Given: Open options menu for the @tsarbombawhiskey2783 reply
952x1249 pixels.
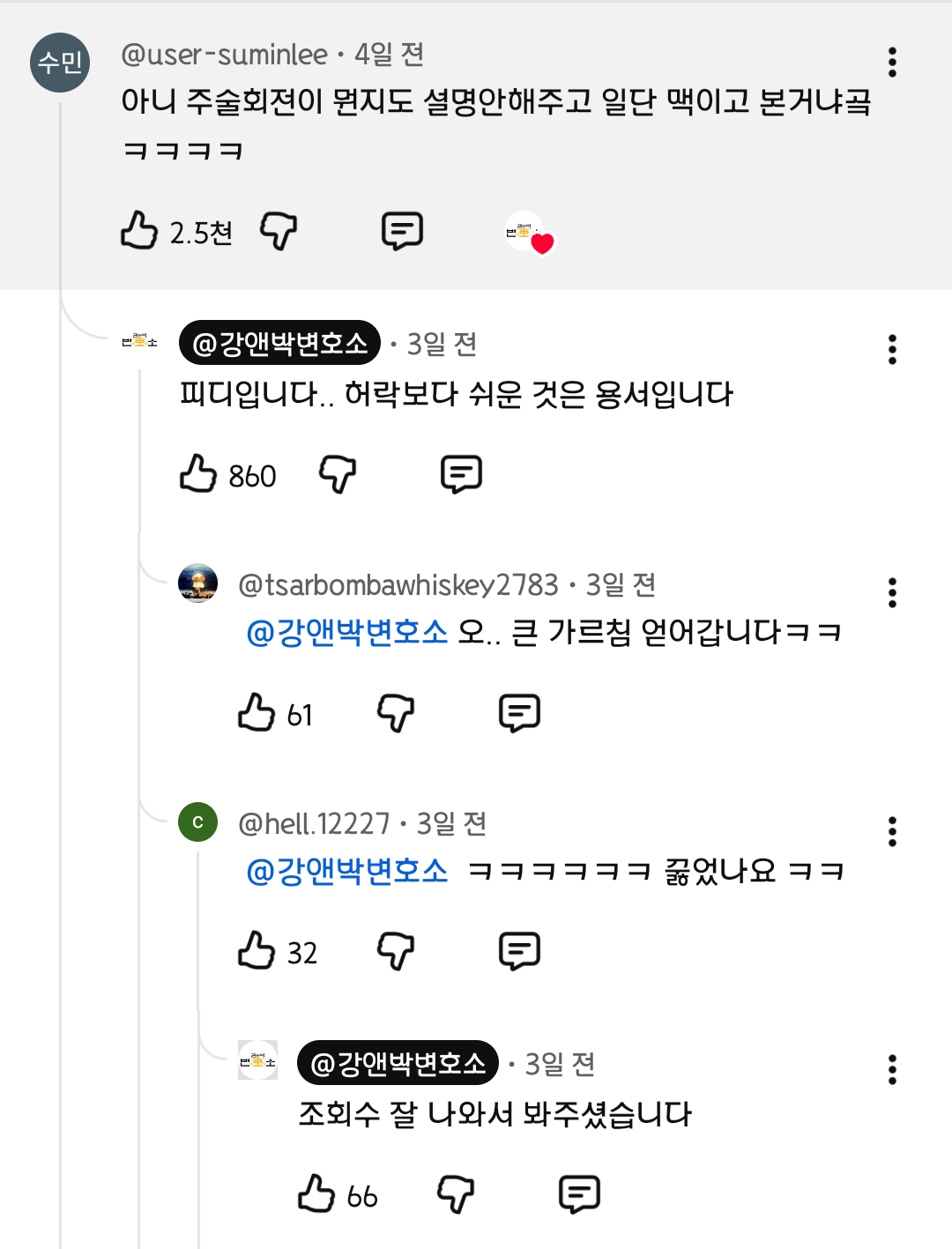Looking at the screenshot, I should tap(892, 592).
